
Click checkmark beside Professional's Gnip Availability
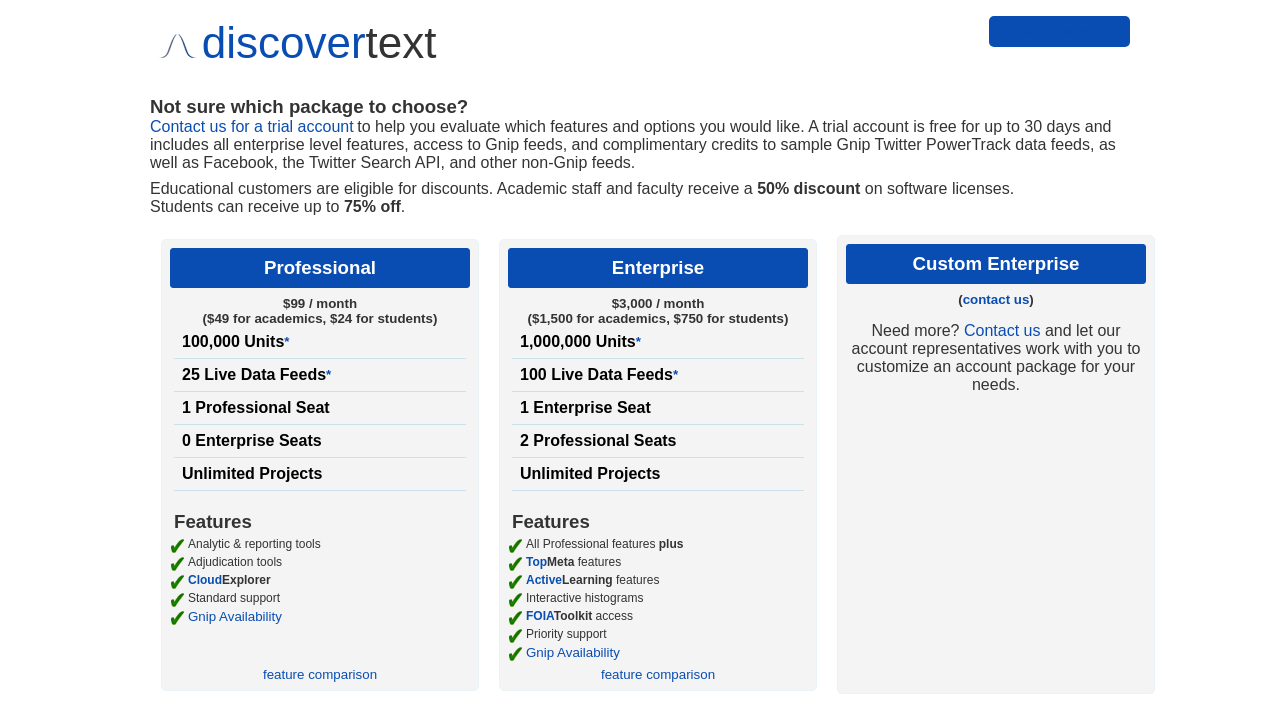pyautogui.click(x=177, y=618)
